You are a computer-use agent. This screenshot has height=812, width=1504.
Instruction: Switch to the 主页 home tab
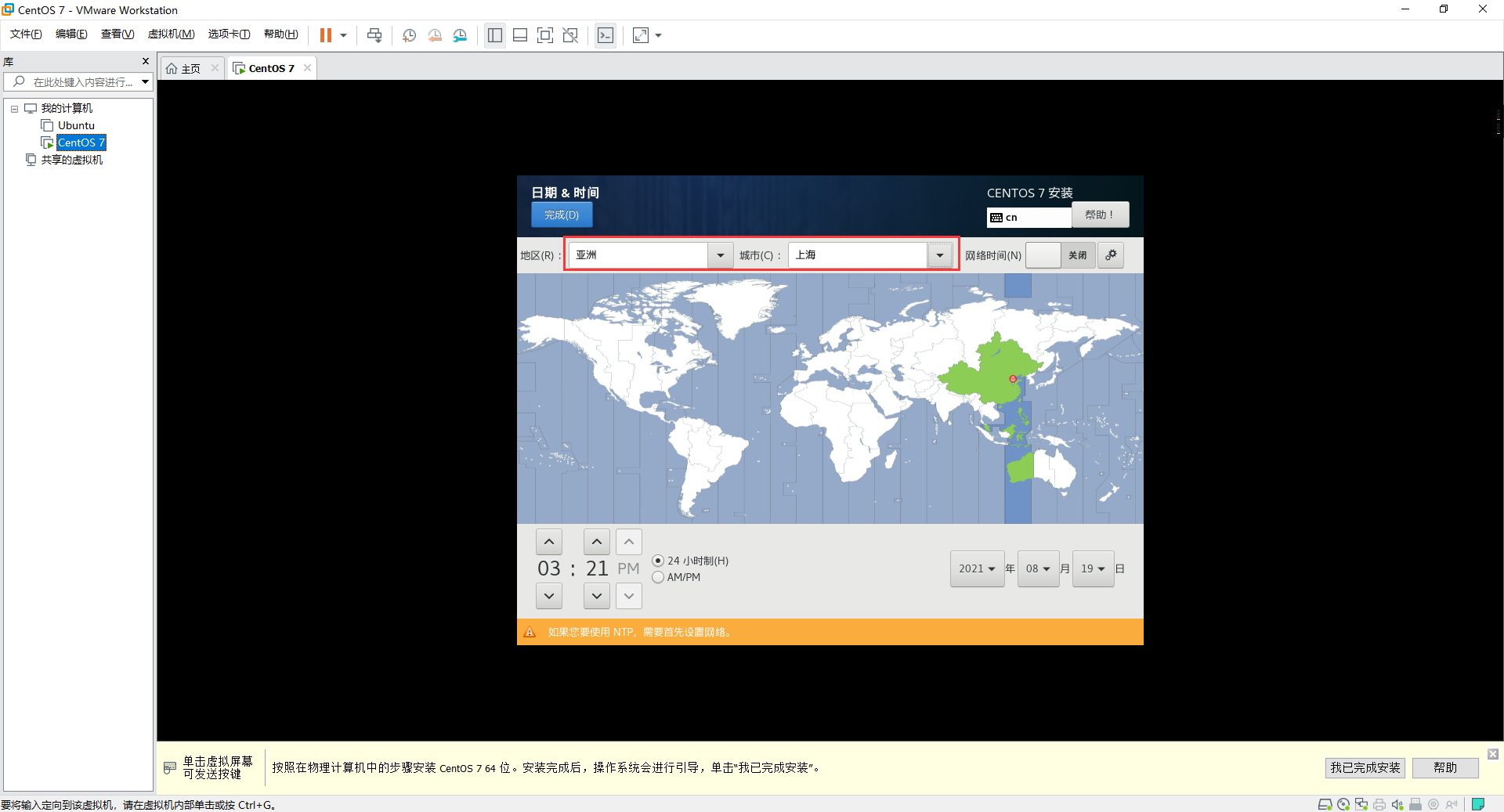point(183,69)
